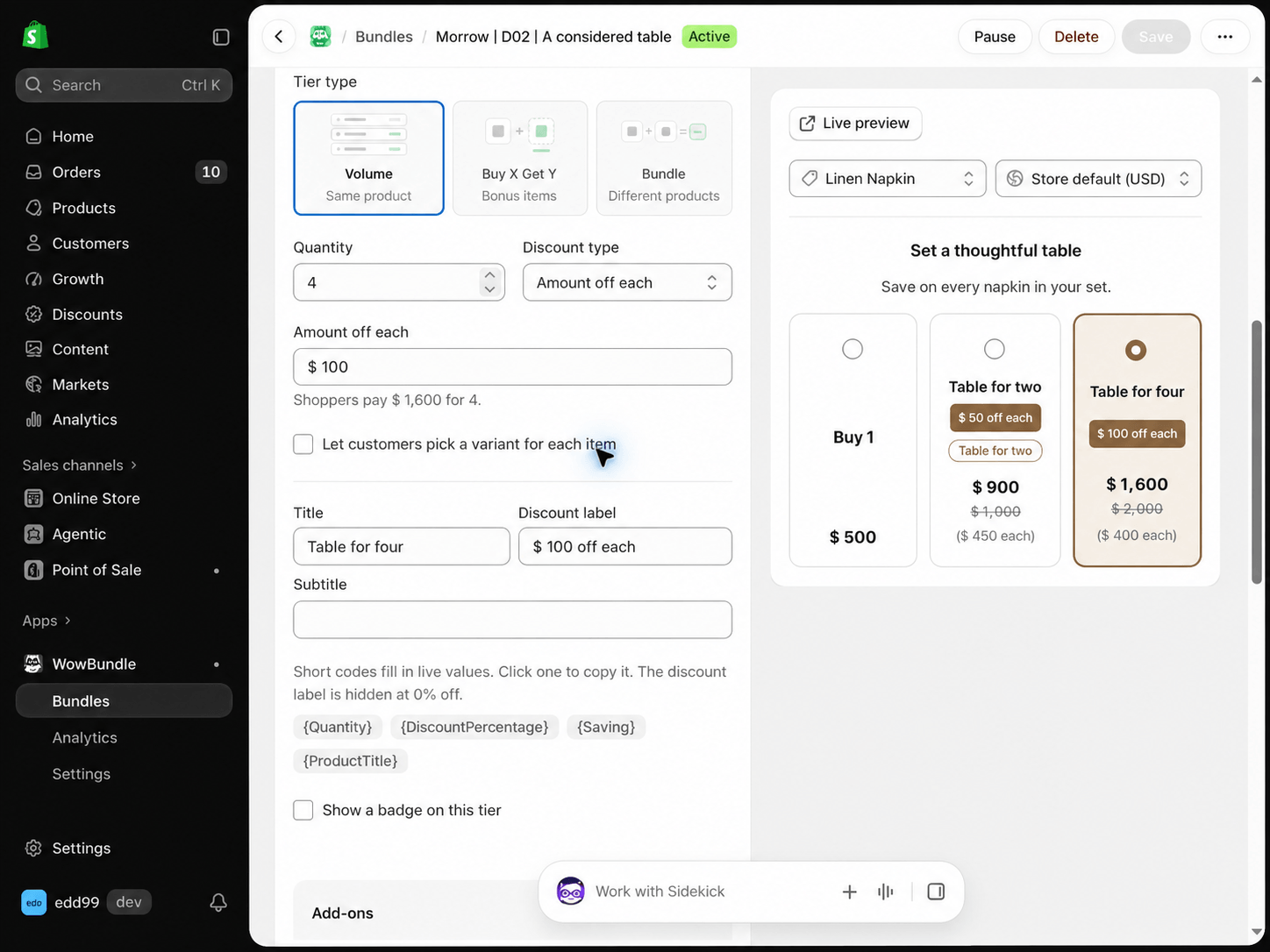Click the Live preview button
The height and width of the screenshot is (952, 1270).
855,124
